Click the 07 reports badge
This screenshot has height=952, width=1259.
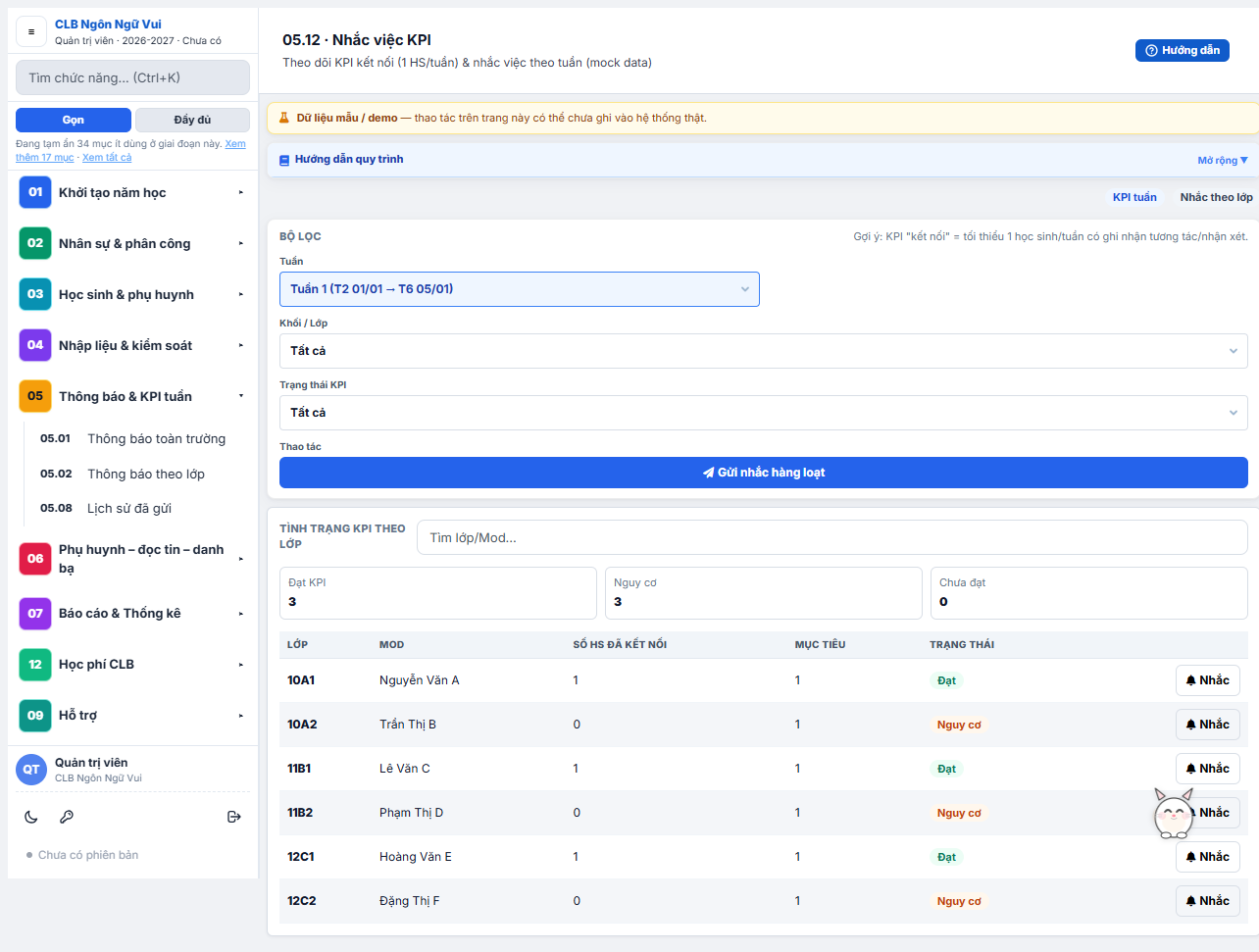pyautogui.click(x=35, y=614)
